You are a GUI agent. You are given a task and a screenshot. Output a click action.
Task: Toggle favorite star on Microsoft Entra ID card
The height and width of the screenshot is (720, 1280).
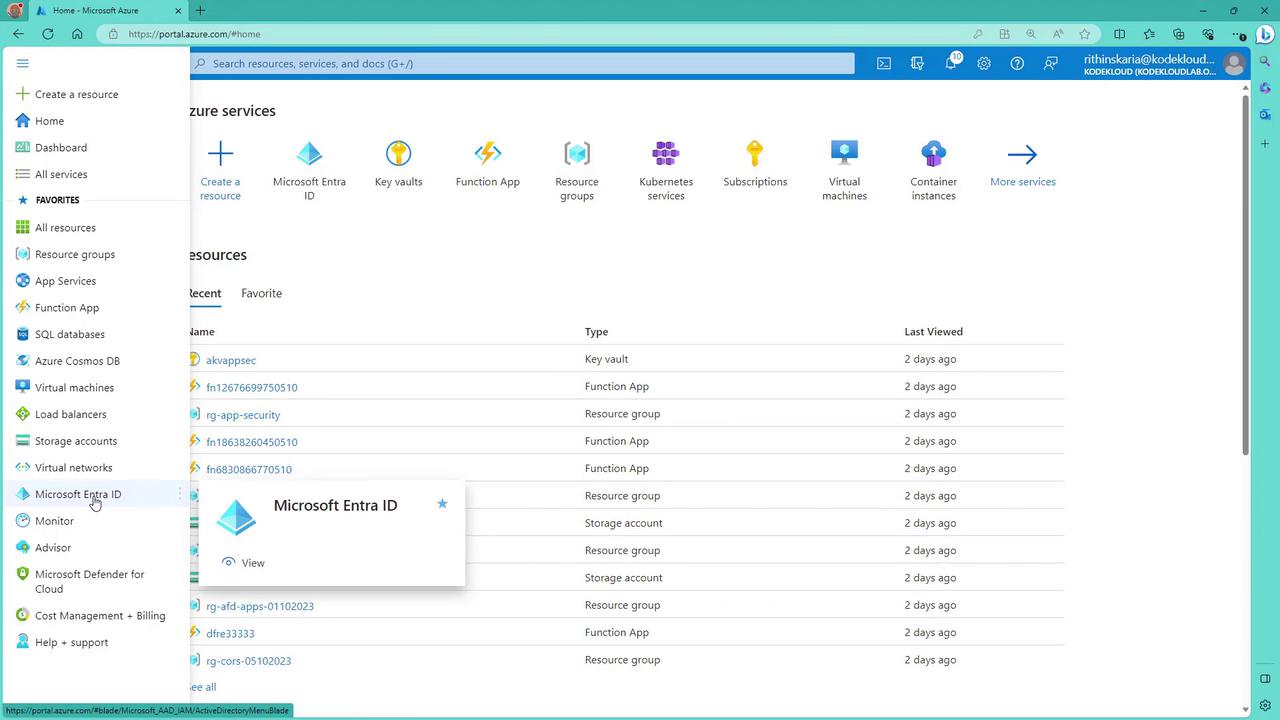(442, 504)
